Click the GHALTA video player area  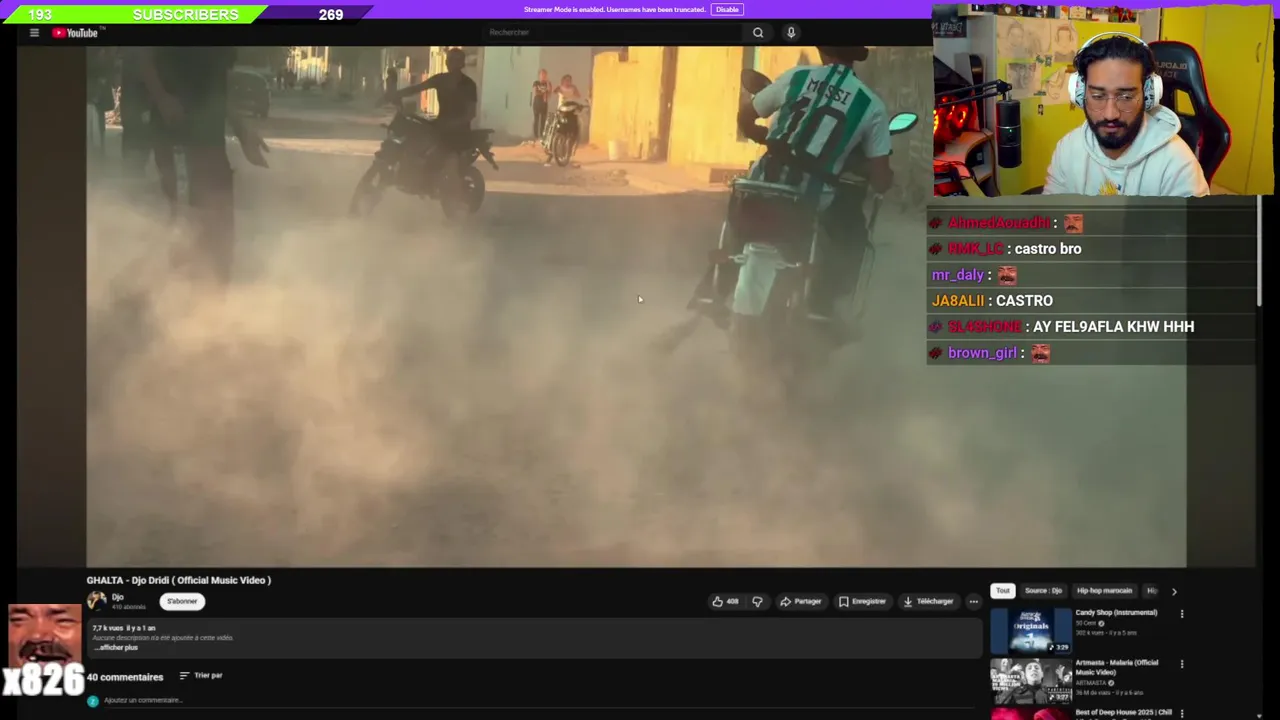click(636, 306)
